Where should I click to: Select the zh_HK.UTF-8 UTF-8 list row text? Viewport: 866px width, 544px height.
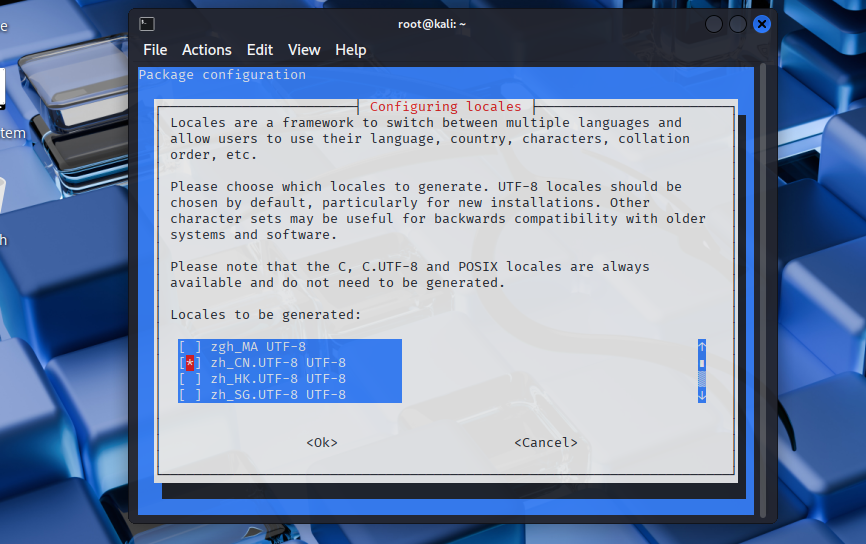pos(278,379)
